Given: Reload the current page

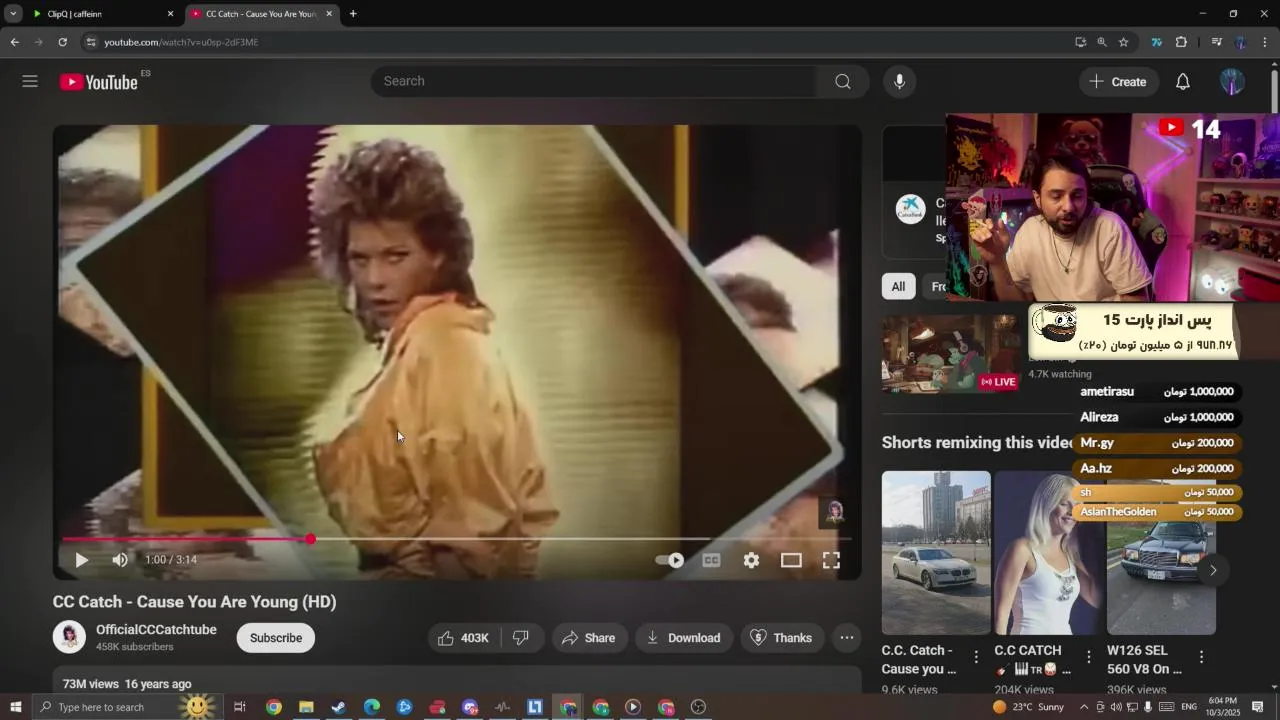Looking at the screenshot, I should pos(62,42).
